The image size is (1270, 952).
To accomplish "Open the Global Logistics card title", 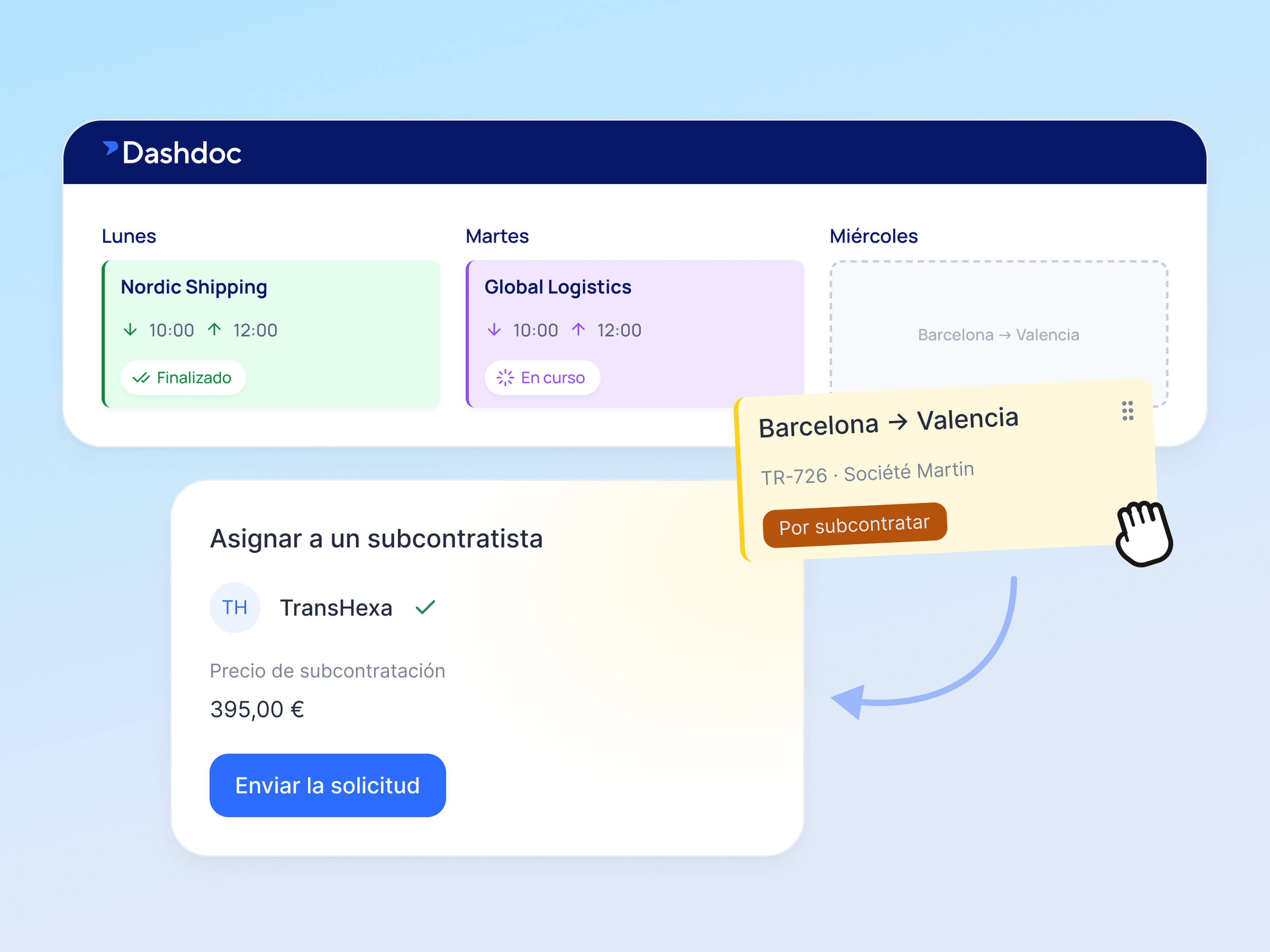I will tap(558, 287).
